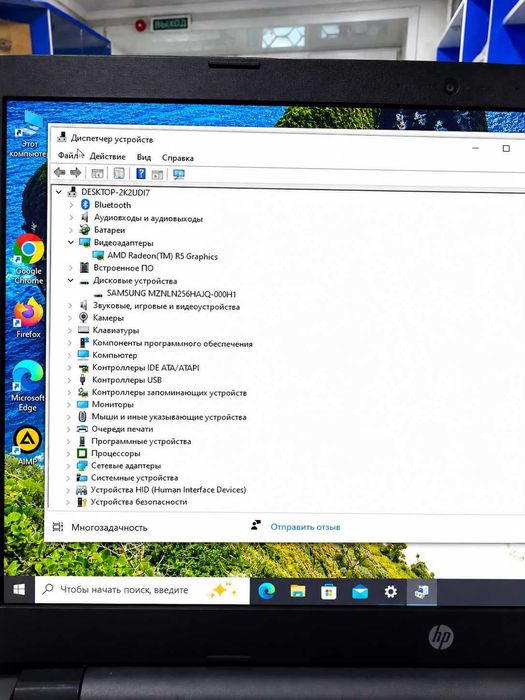The image size is (525, 700).
Task: Click the Мыши mouse icon
Action: 82,417
